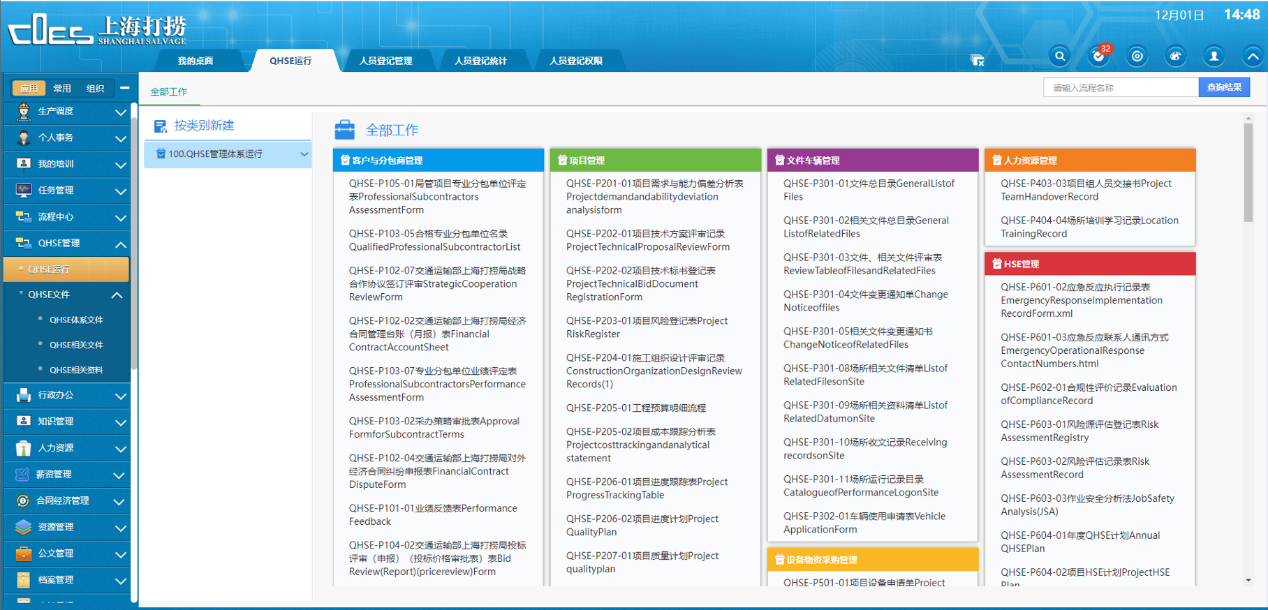Select the 应用 sidebar mode
The height and width of the screenshot is (610, 1268).
tap(29, 88)
